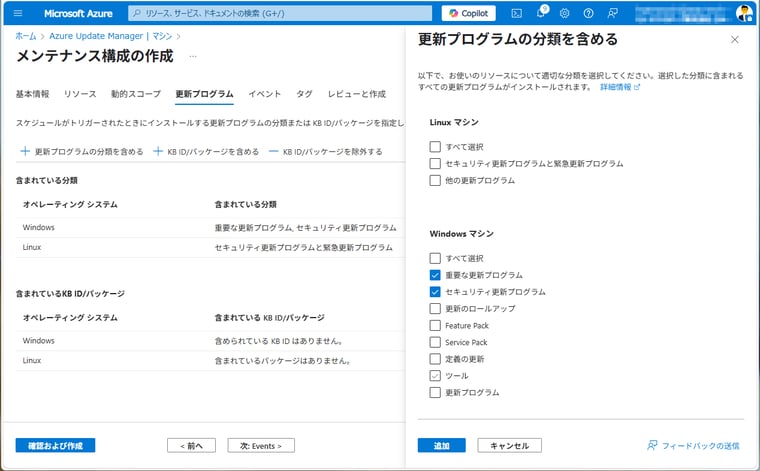Check 他の更新プログラム checkbox
The image size is (760, 471).
pyautogui.click(x=435, y=180)
